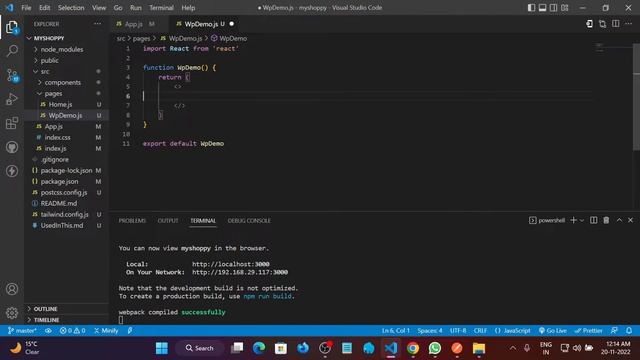Click Prettier in status bar

coord(588,331)
